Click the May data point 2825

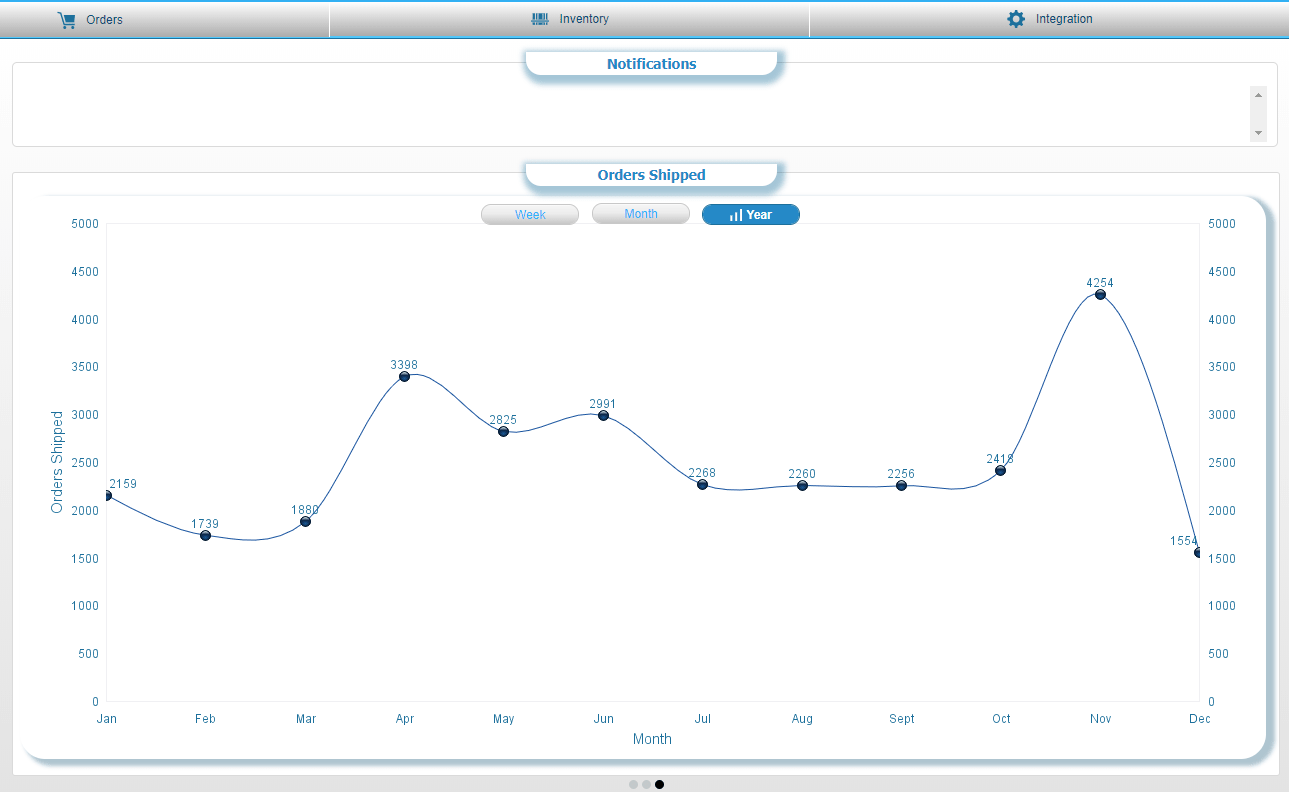tap(503, 432)
